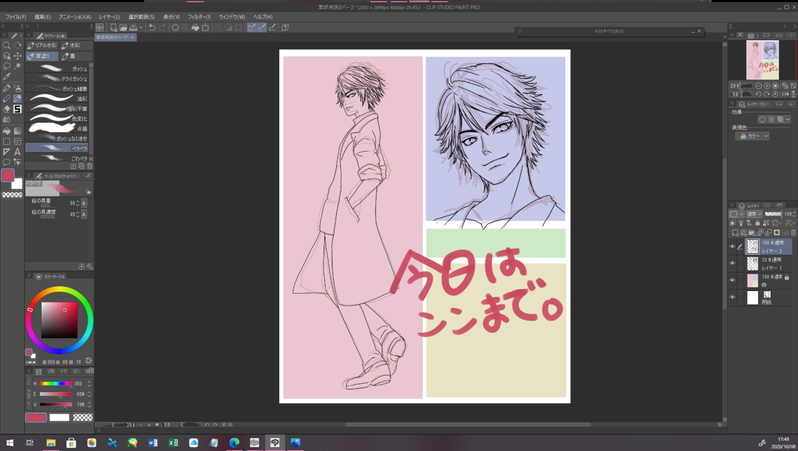Screen dimensions: 798x451
Task: Select the Figure rectangle tool
Action: 7,142
